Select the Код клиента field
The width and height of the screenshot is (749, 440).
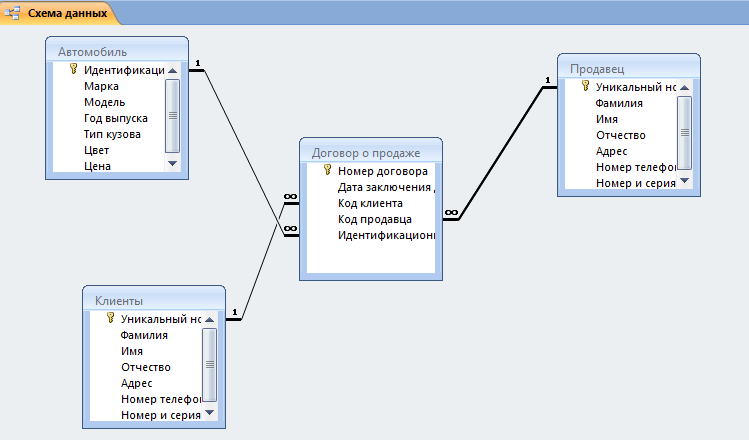[371, 203]
